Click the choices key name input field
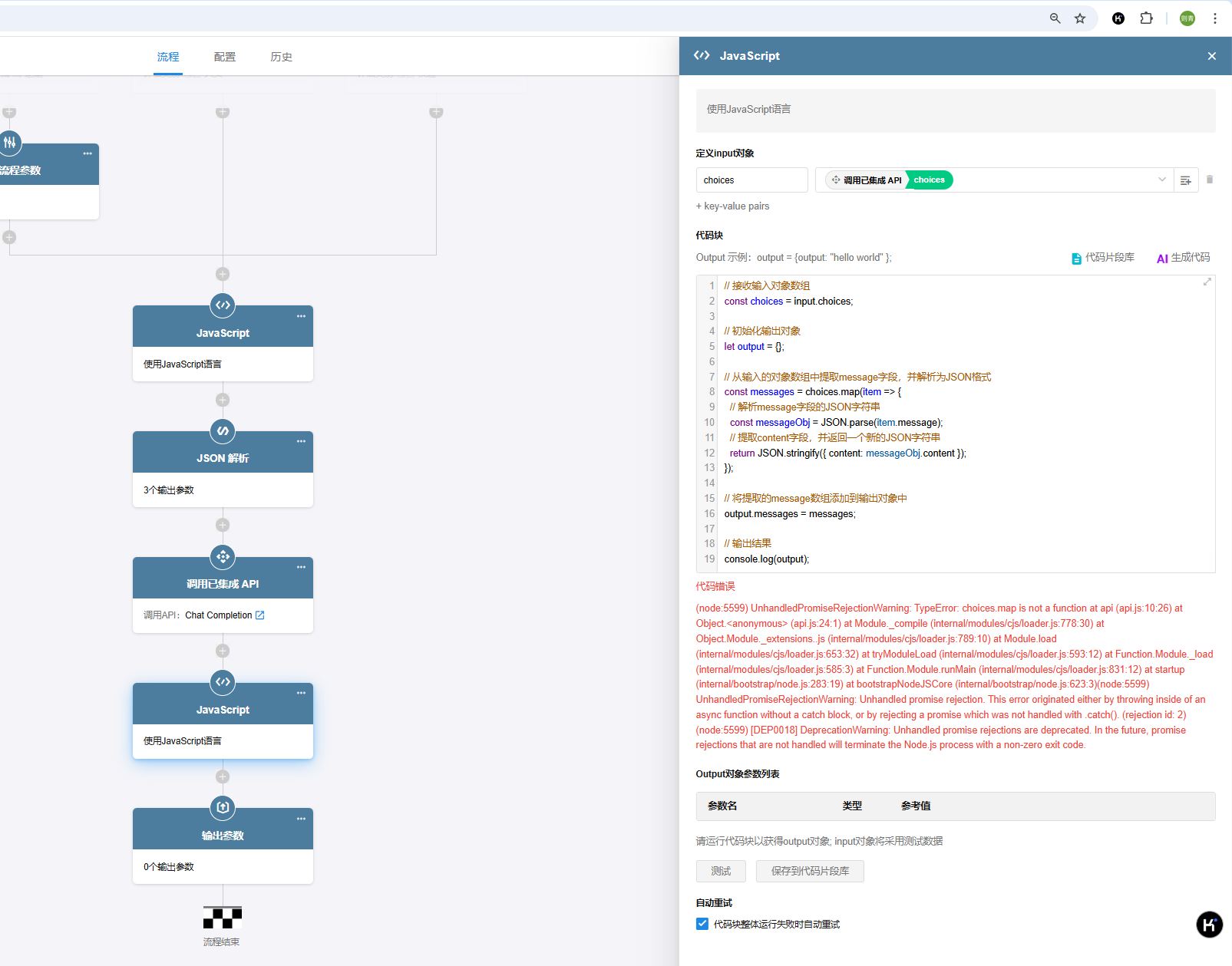The height and width of the screenshot is (966, 1232). click(x=751, y=180)
